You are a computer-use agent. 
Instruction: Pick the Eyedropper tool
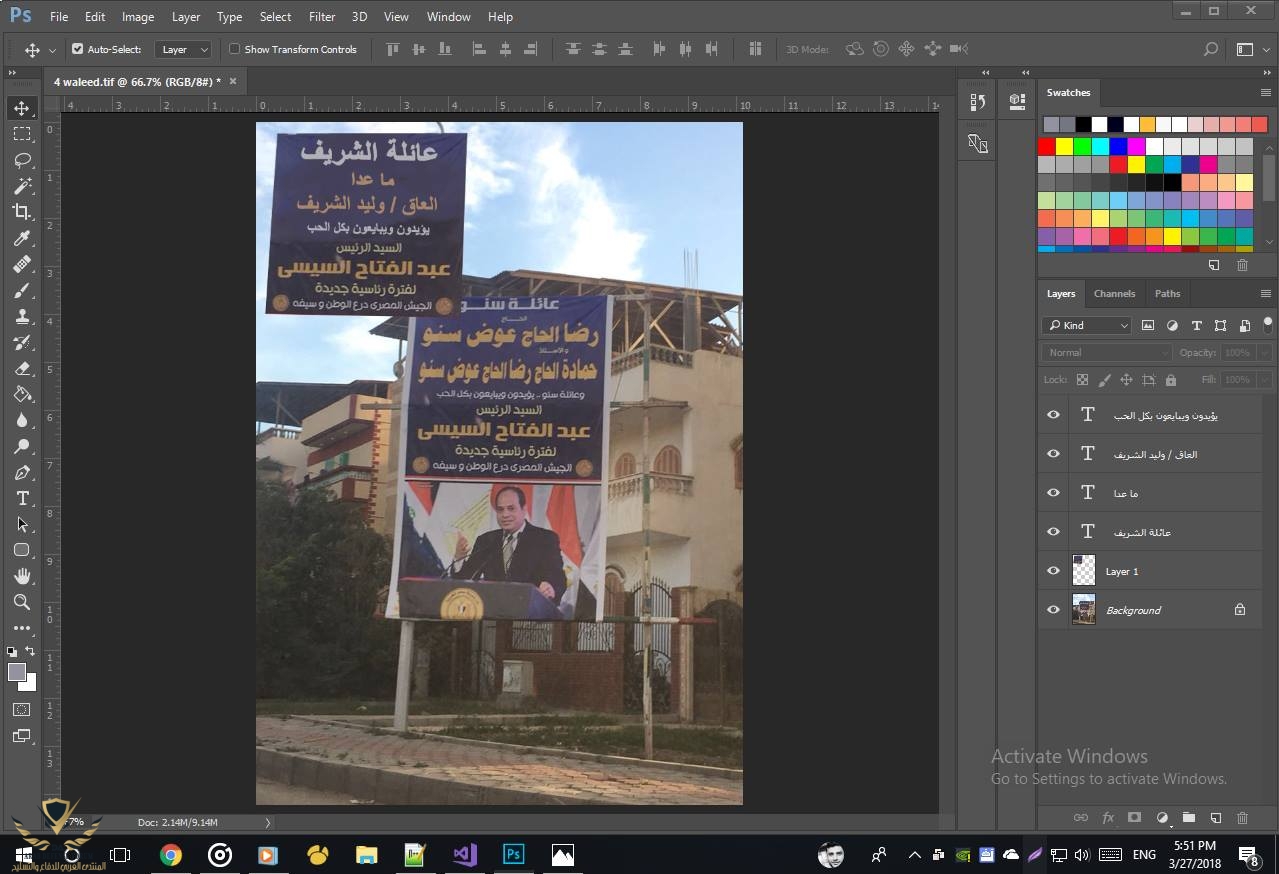point(22,238)
